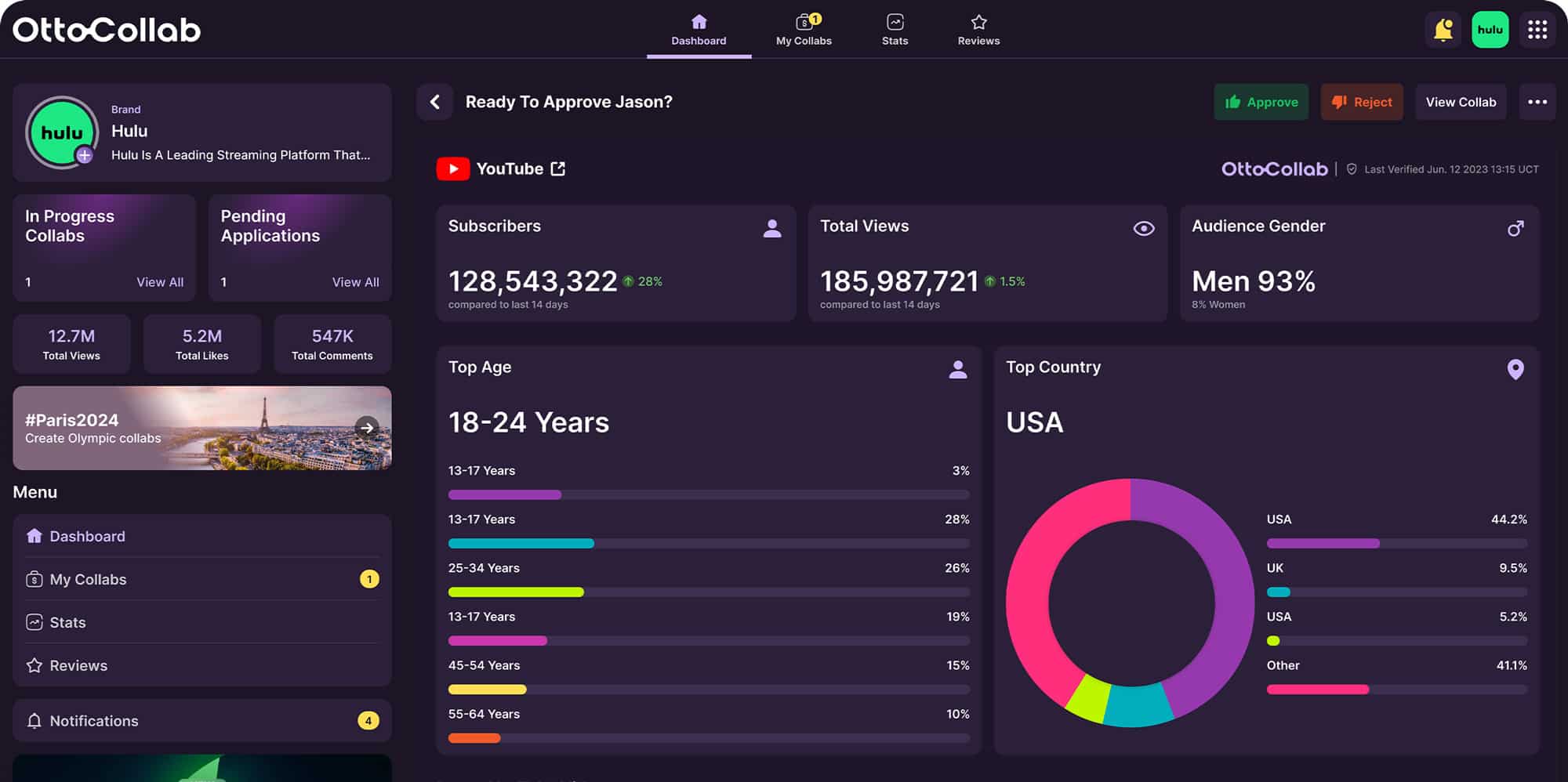Click the plus badge on Hulu brand avatar
Viewport: 1568px width, 782px height.
85,155
